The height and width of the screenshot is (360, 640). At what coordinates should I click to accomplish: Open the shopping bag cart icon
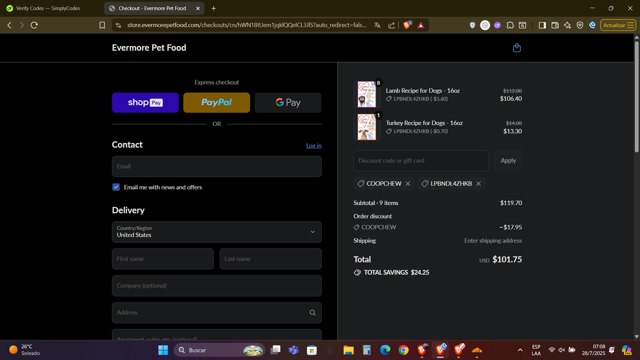pos(517,48)
